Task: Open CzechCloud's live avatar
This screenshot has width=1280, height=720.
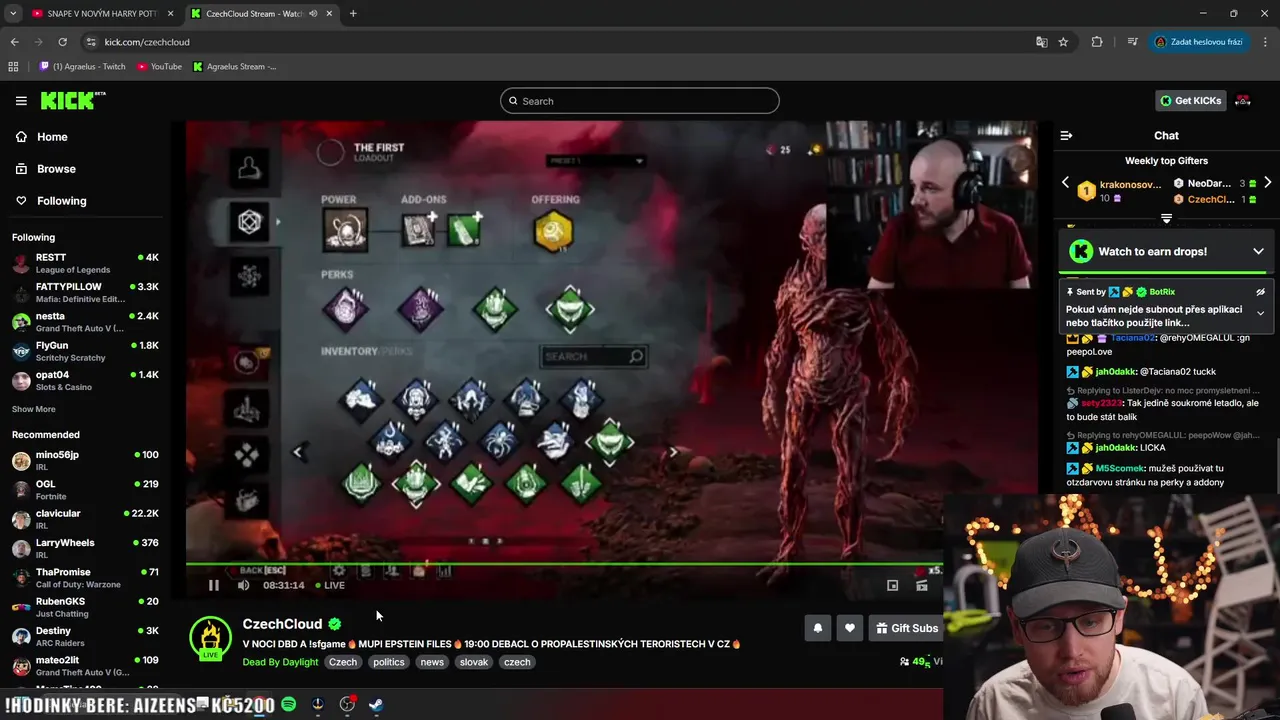Action: [210, 638]
